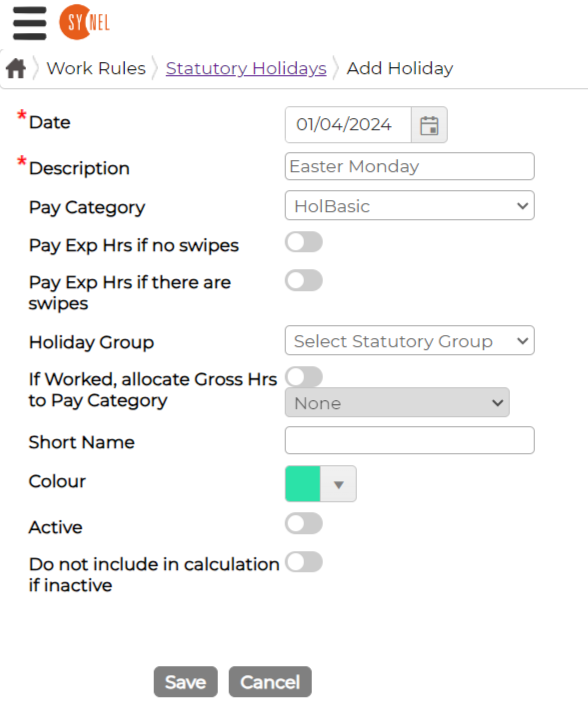588x720 pixels.
Task: Click the Save button
Action: [x=185, y=682]
